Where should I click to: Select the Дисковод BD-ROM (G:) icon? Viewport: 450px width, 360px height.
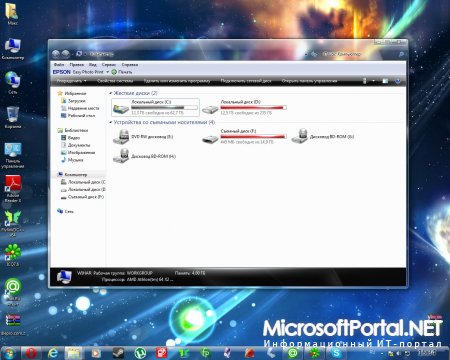tap(299, 136)
